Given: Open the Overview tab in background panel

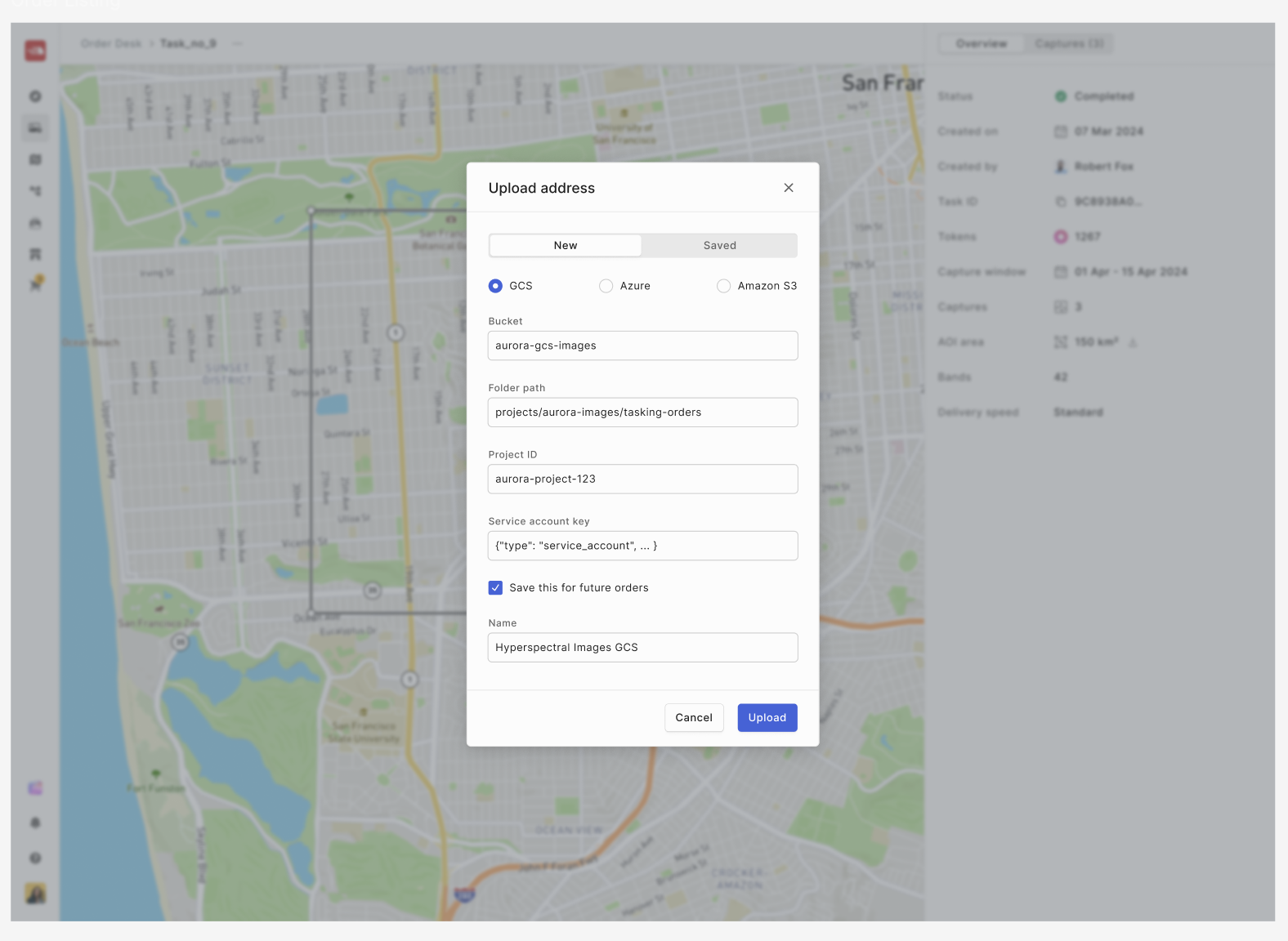Looking at the screenshot, I should [982, 43].
